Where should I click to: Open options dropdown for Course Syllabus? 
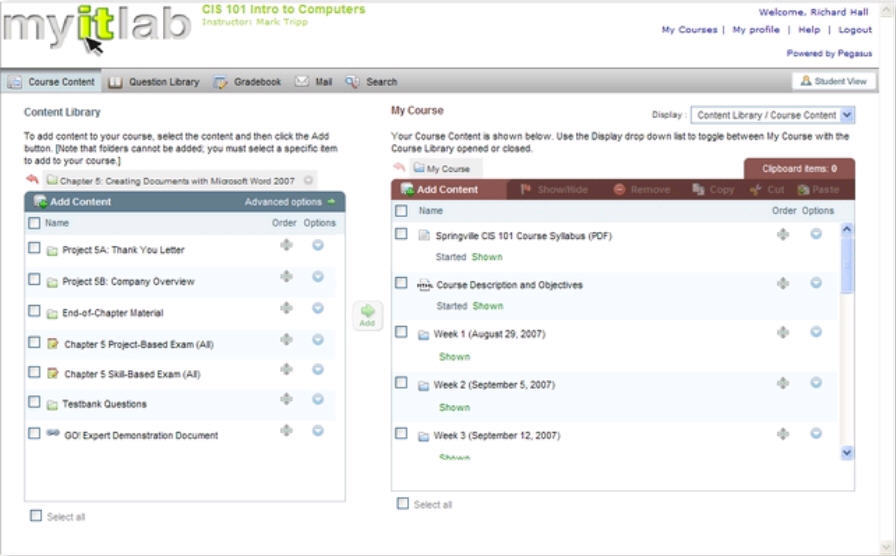pyautogui.click(x=816, y=234)
